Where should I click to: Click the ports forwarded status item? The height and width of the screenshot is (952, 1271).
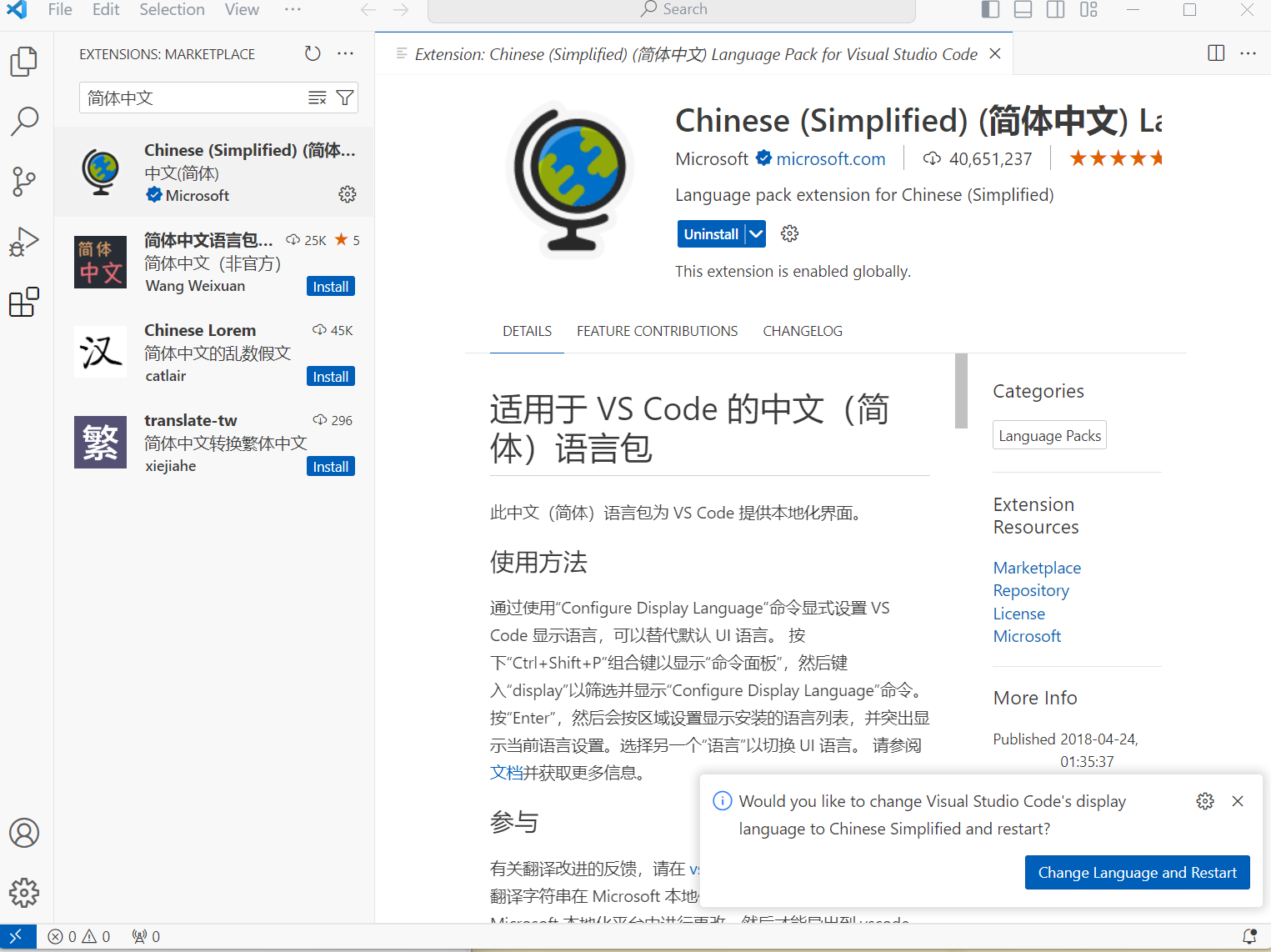(x=146, y=936)
